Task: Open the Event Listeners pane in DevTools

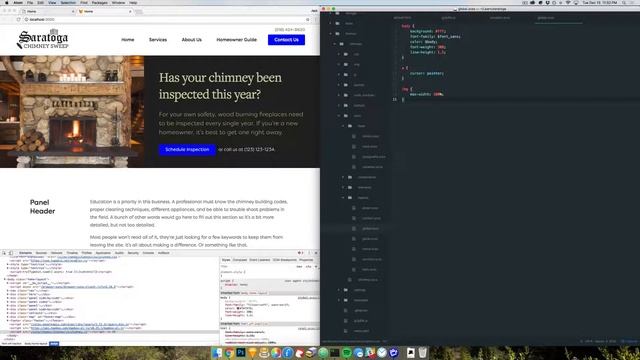Action: [x=260, y=260]
